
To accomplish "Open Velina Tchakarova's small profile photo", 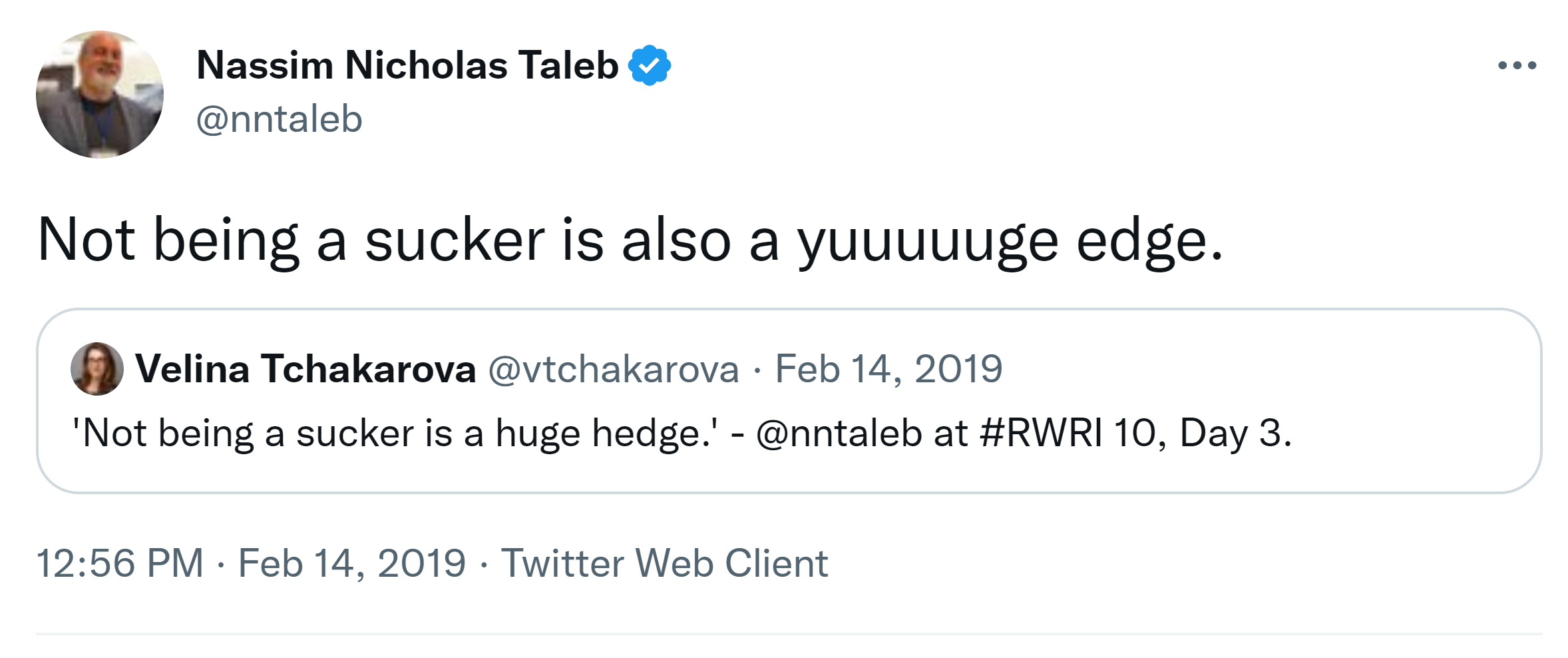I will [97, 369].
